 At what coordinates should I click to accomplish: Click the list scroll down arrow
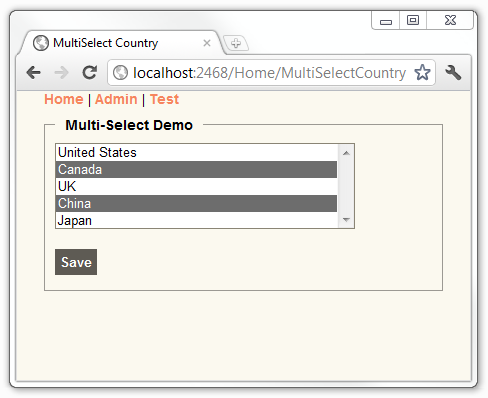[346, 220]
